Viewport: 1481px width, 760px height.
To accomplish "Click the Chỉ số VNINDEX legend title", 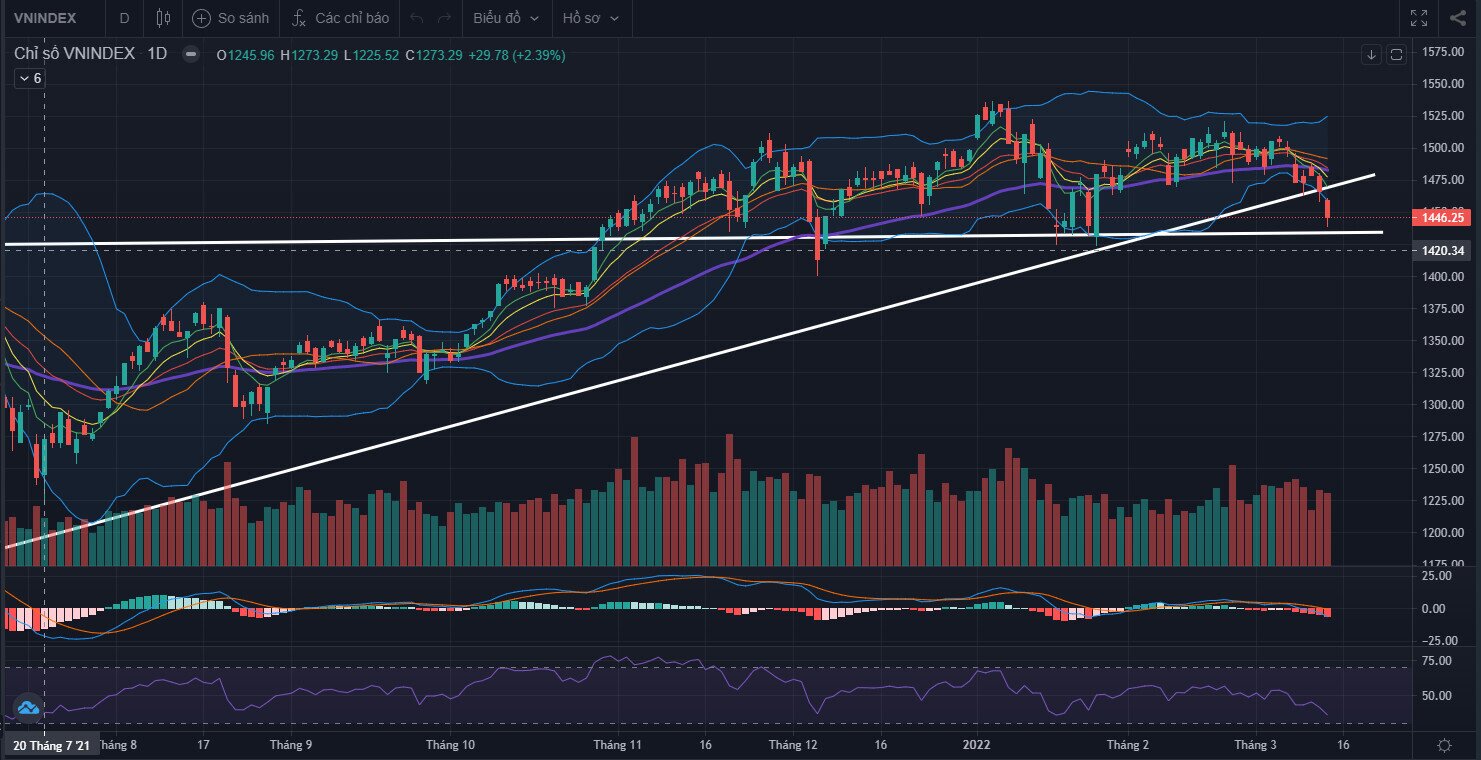I will coord(74,54).
